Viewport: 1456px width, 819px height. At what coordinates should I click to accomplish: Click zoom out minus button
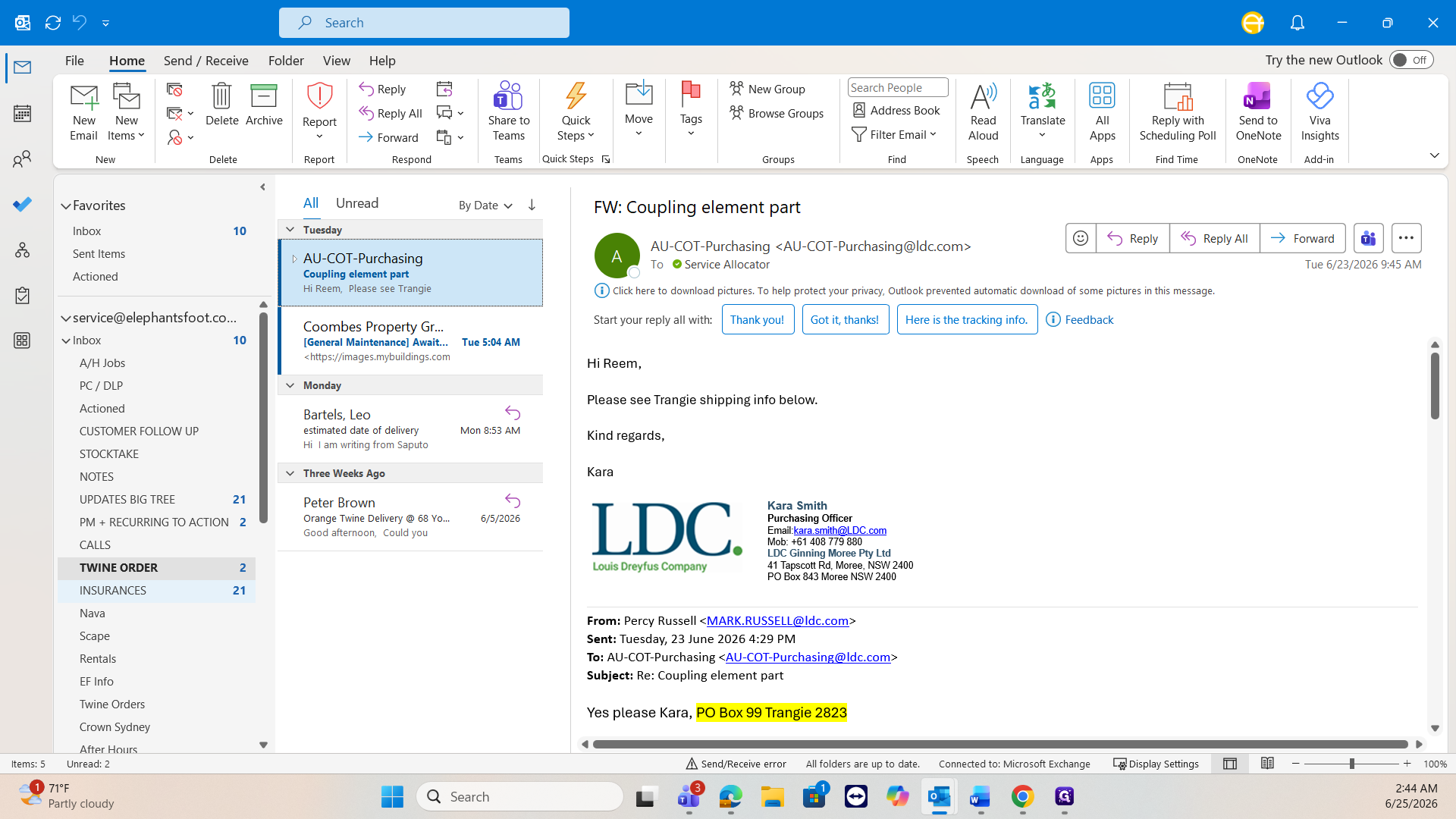1295,764
